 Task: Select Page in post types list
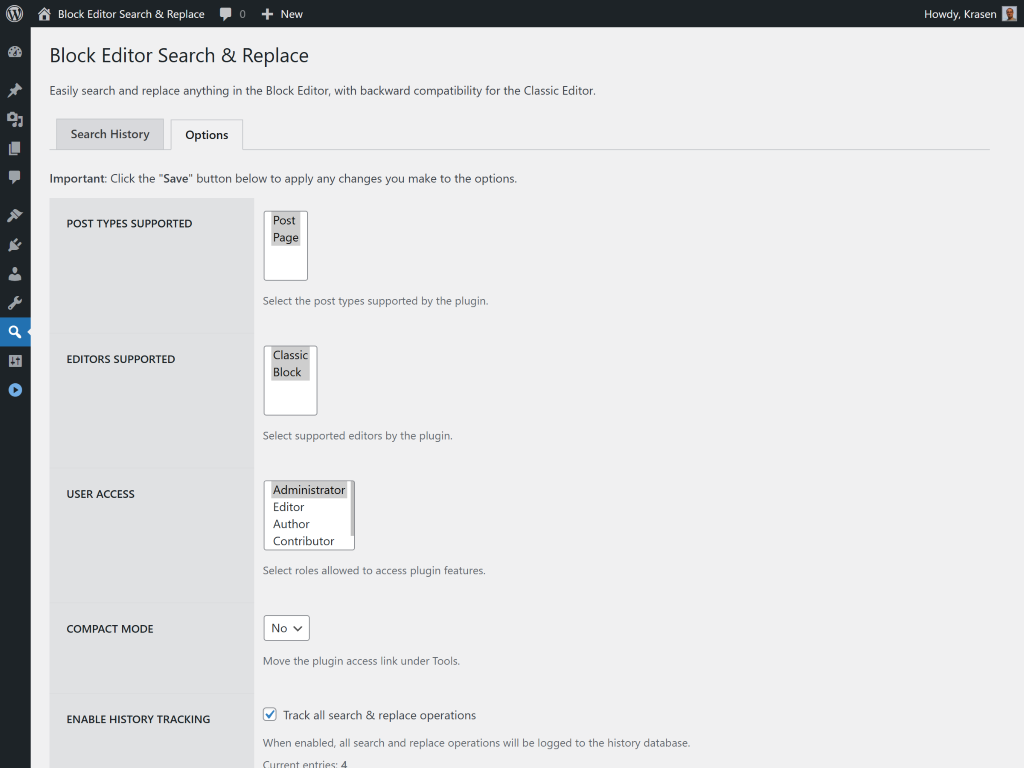pos(286,238)
